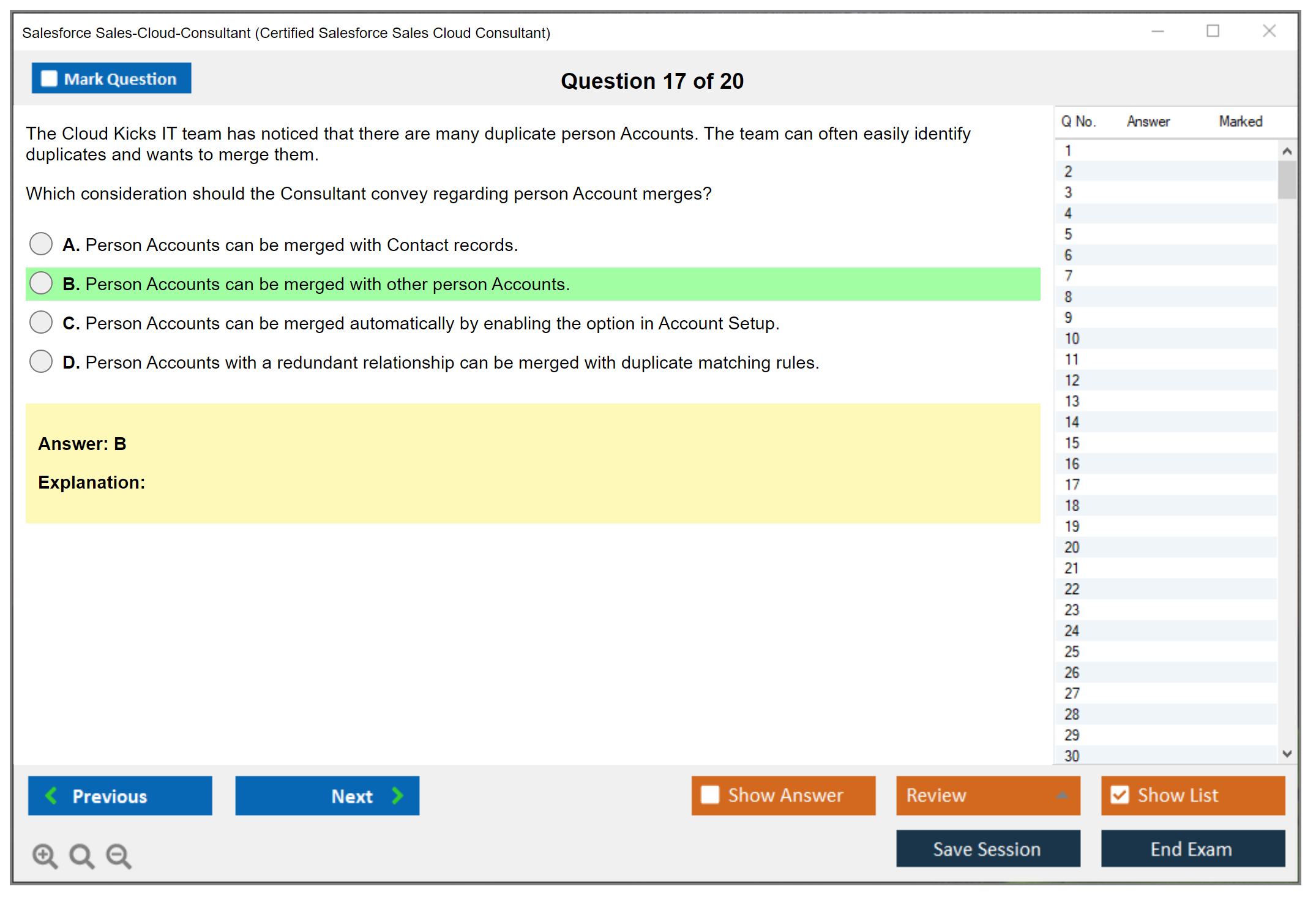Jump to question 18 in list
Viewport: 1316px width, 900px height.
1072,505
